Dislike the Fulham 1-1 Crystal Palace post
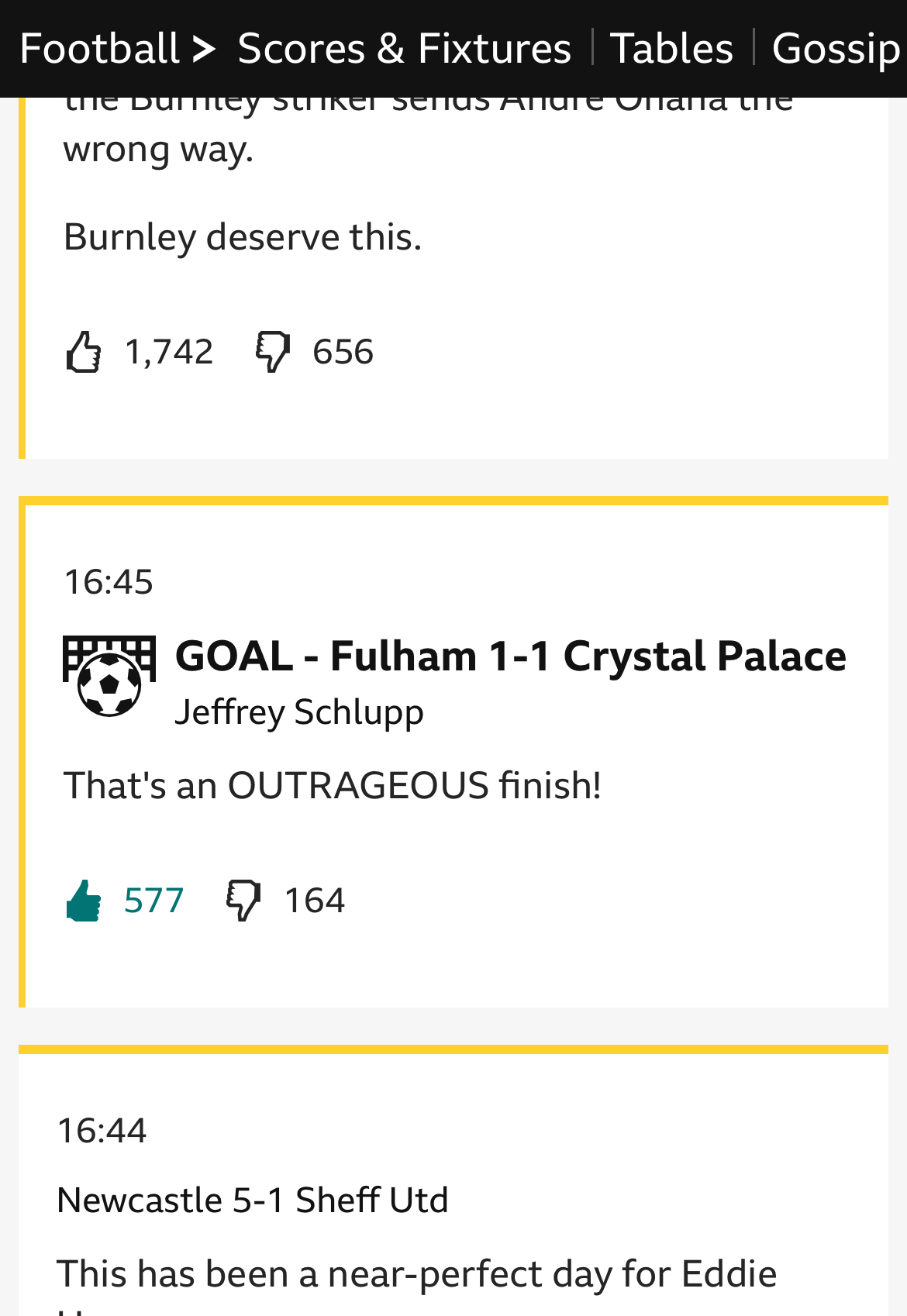 coord(243,901)
